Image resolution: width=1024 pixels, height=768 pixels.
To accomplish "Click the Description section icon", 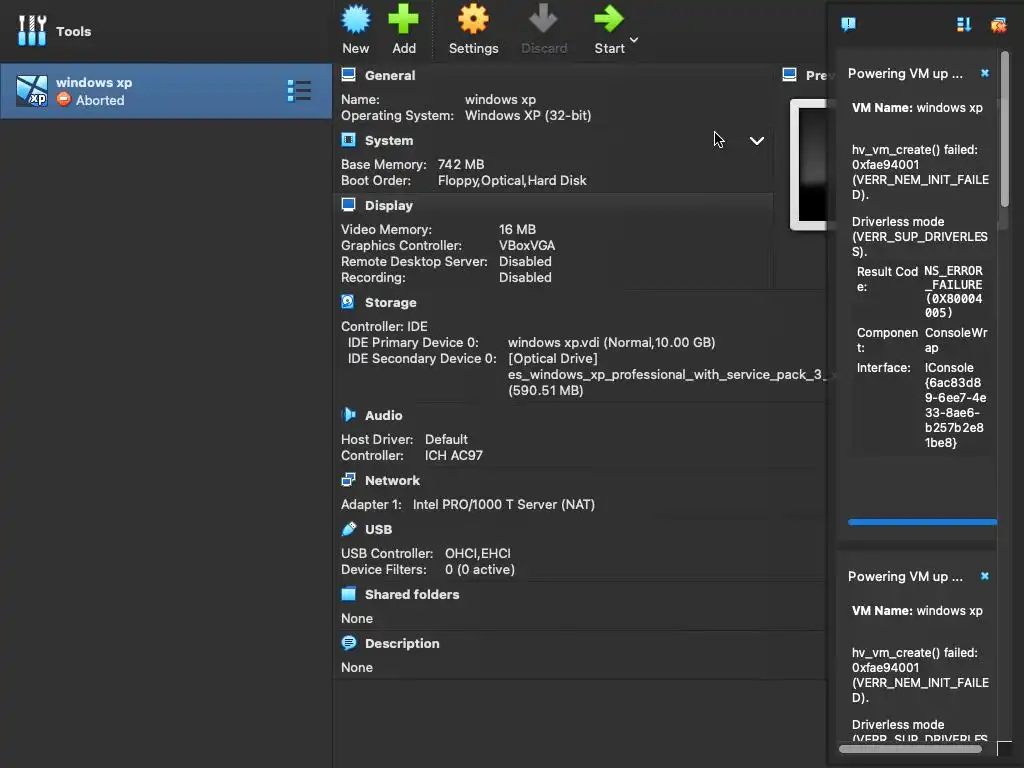I will click(x=349, y=643).
